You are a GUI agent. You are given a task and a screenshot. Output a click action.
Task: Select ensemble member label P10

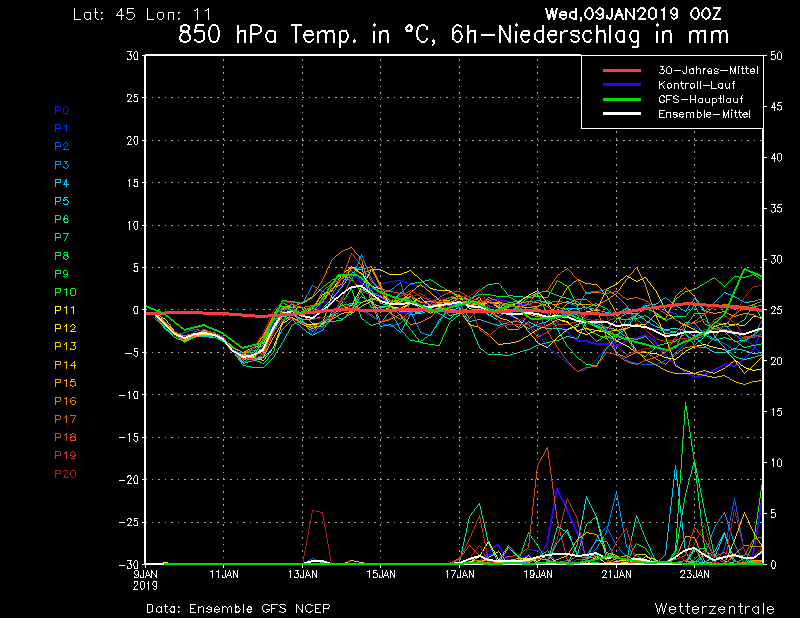pos(65,292)
